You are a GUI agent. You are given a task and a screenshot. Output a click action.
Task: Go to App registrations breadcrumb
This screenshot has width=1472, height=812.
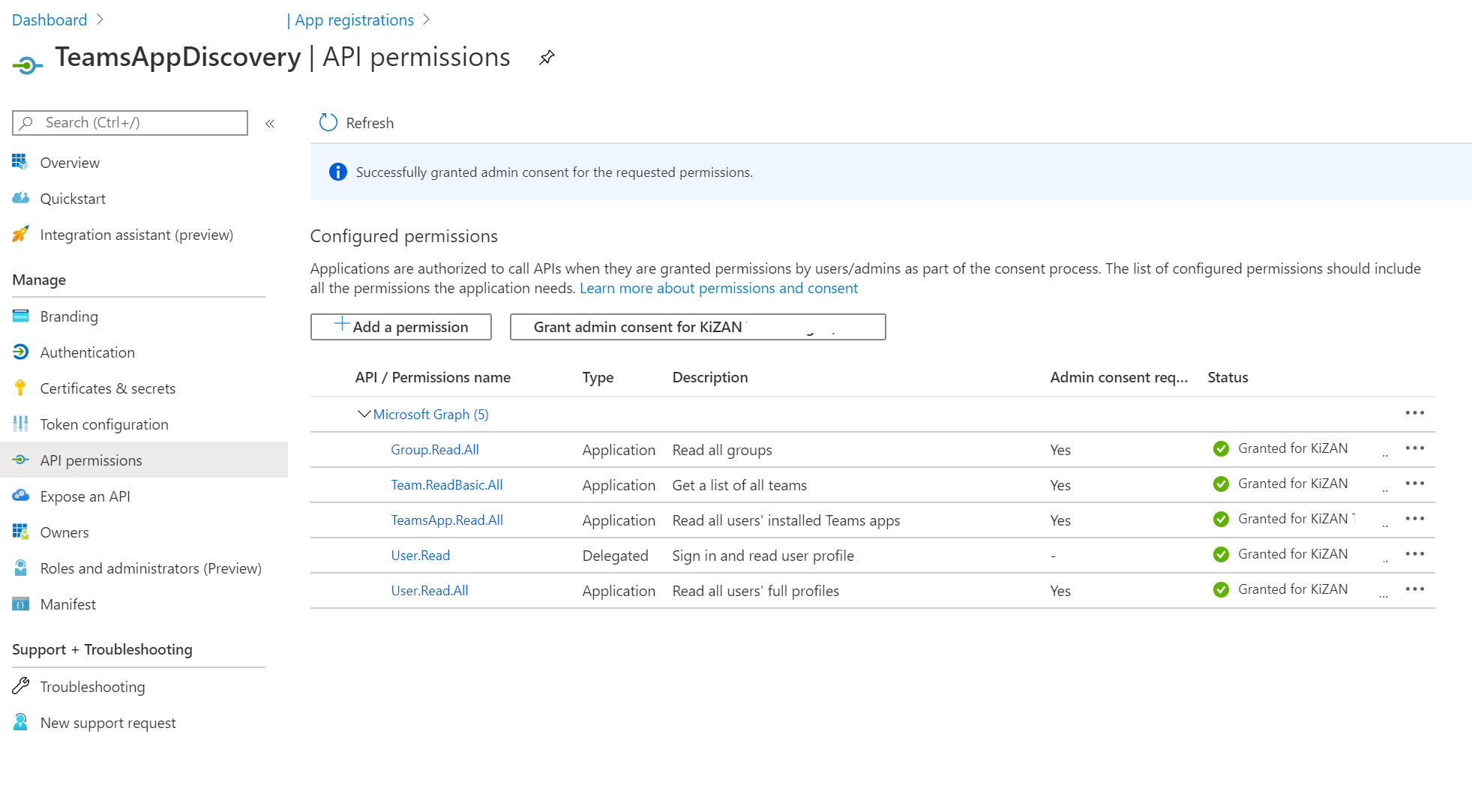coord(355,20)
